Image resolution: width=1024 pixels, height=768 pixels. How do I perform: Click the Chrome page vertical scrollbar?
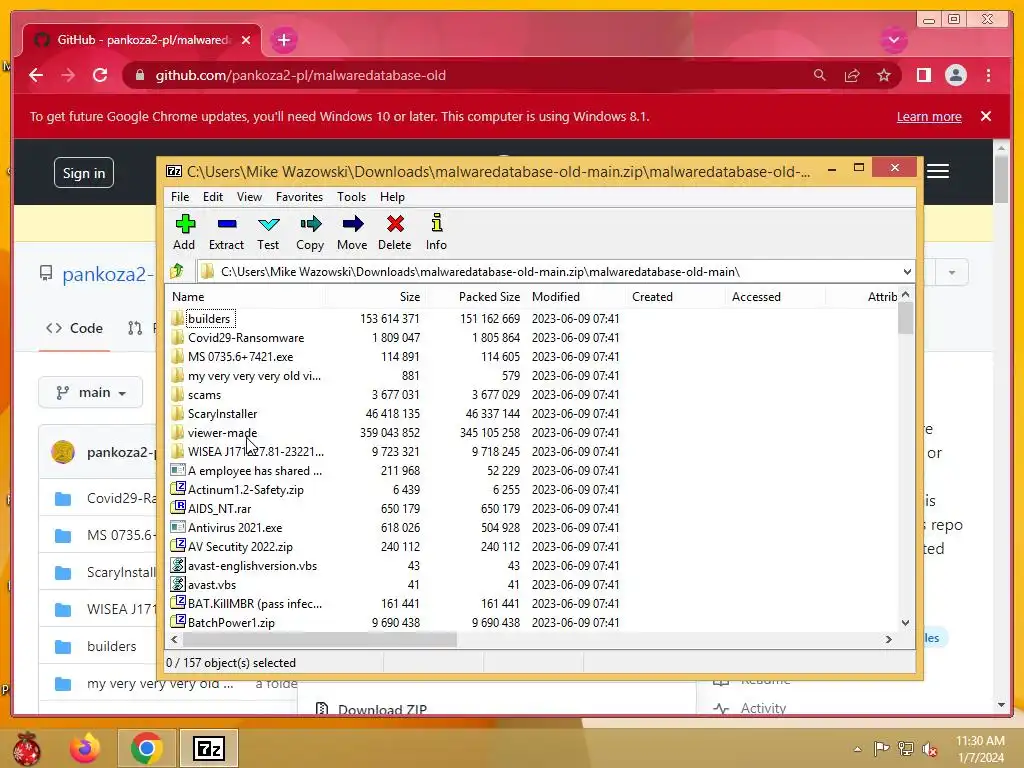pyautogui.click(x=1001, y=179)
